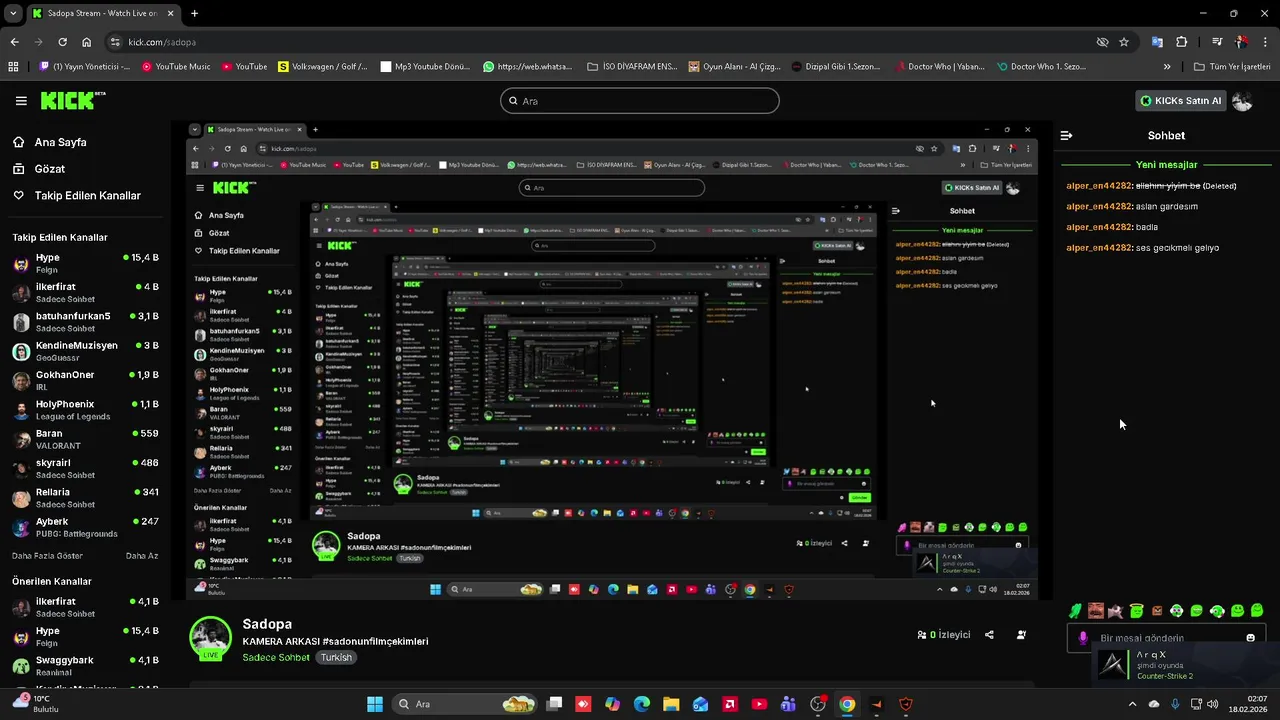Click the follow user icon next to share
The width and height of the screenshot is (1280, 720).
click(1021, 635)
